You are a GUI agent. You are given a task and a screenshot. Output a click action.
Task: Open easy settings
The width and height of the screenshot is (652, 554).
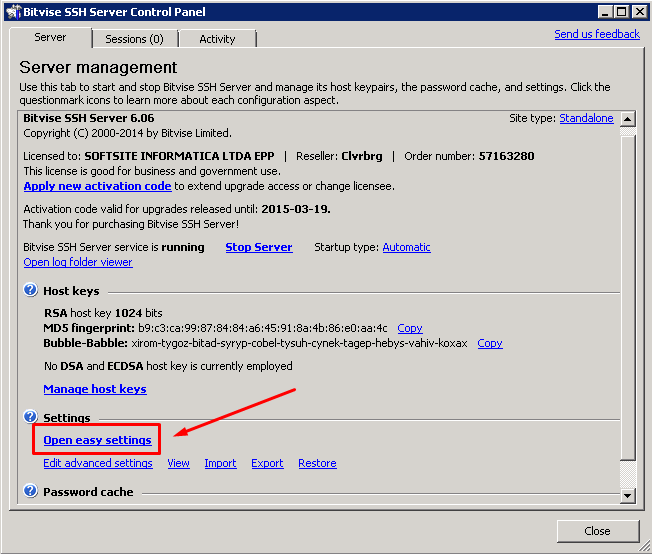click(x=97, y=440)
